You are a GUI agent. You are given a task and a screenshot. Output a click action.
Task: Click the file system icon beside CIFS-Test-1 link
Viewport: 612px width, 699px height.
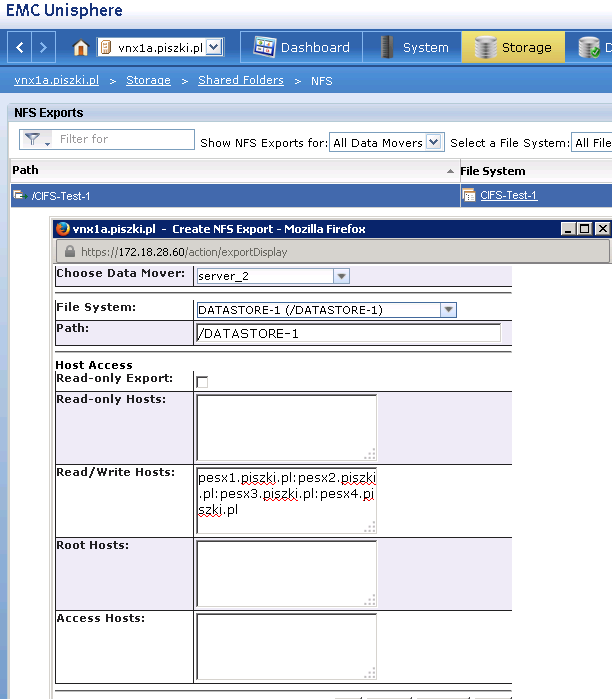(x=469, y=195)
